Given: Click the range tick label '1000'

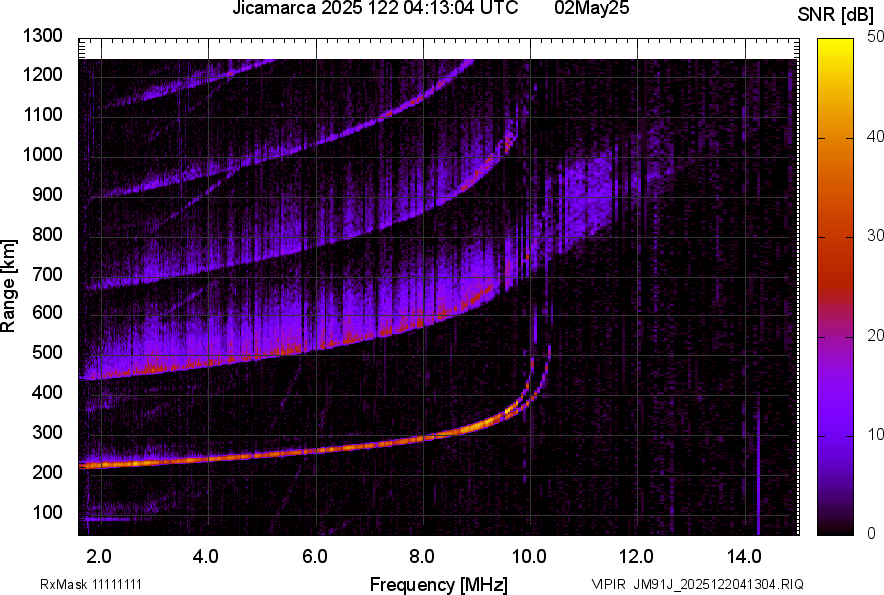Looking at the screenshot, I should [42, 155].
